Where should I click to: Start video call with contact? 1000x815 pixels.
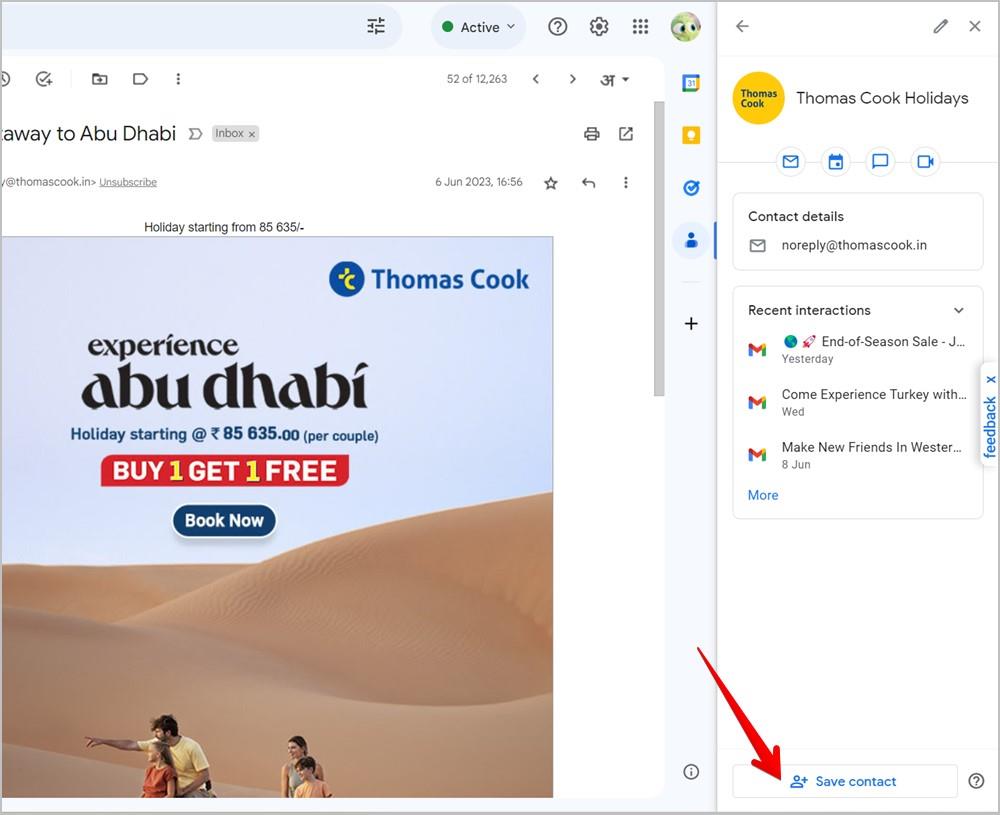click(x=925, y=162)
